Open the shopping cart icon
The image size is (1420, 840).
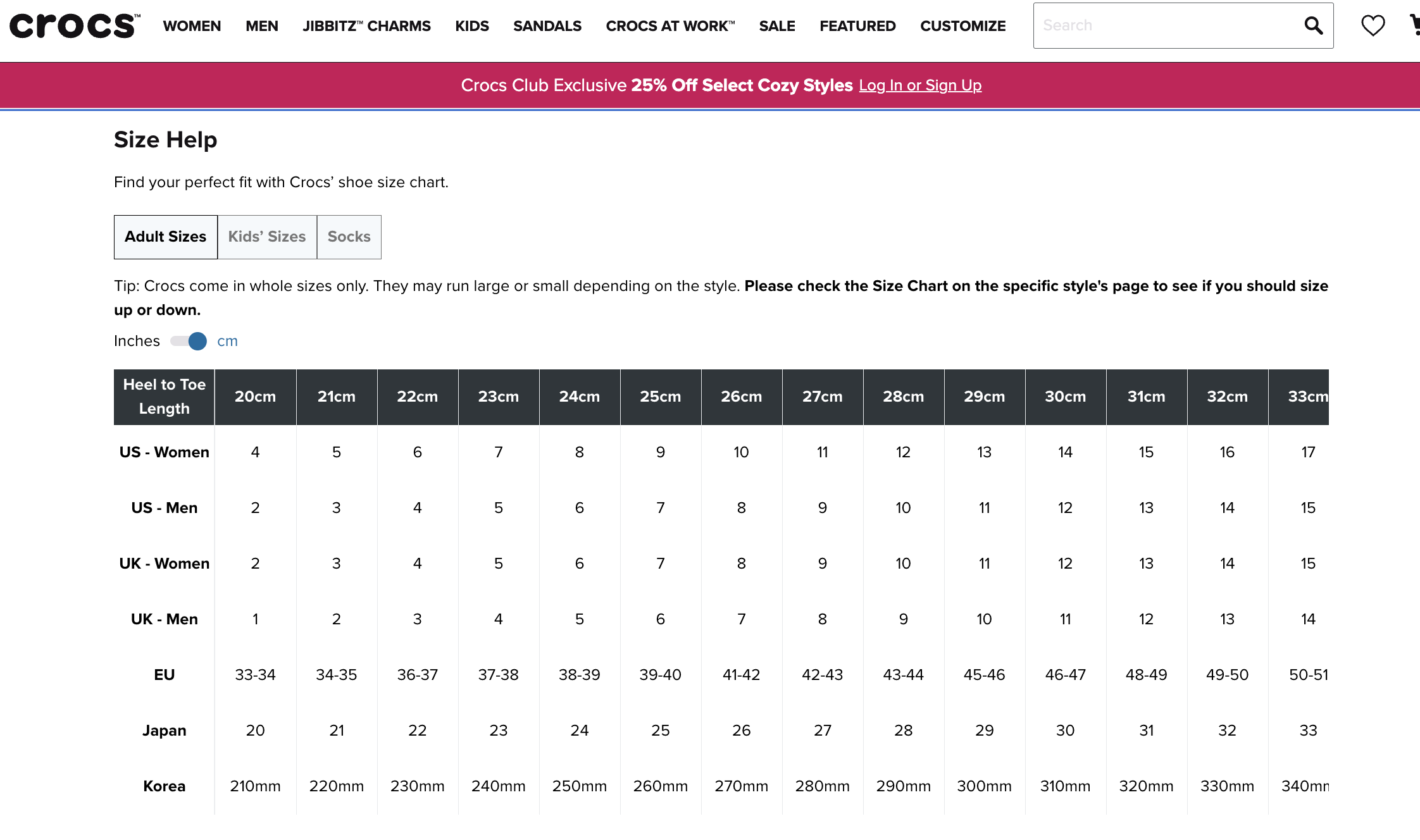pyautogui.click(x=1415, y=25)
